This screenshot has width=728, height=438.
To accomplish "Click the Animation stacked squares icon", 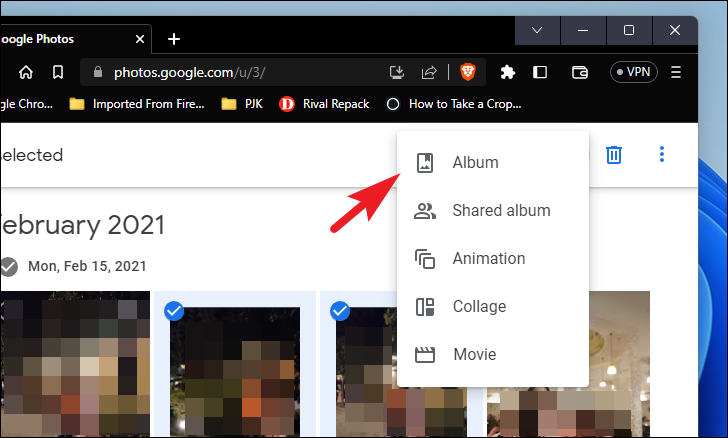I will [425, 259].
